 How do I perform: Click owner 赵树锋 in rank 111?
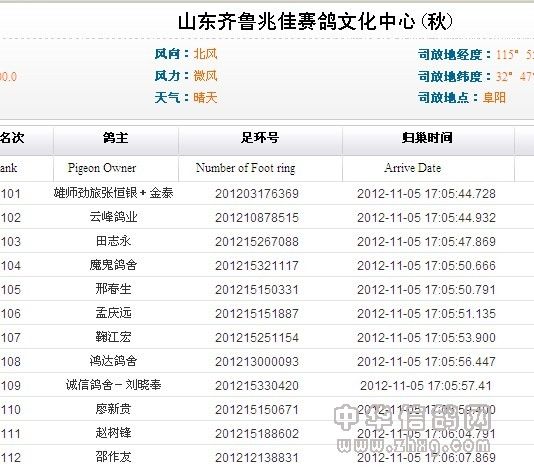(x=113, y=433)
